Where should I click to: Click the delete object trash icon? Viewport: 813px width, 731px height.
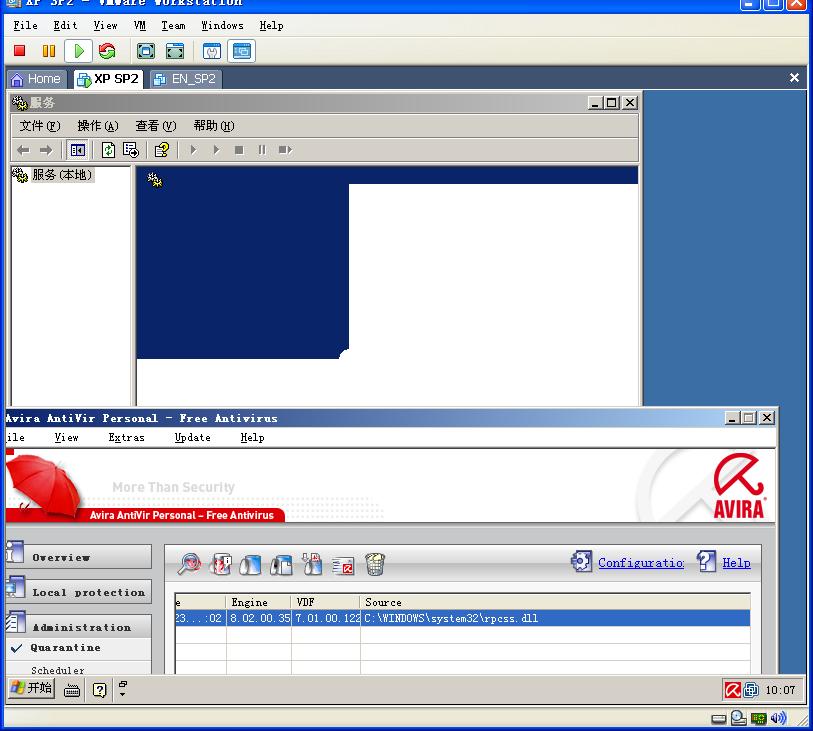(x=375, y=564)
